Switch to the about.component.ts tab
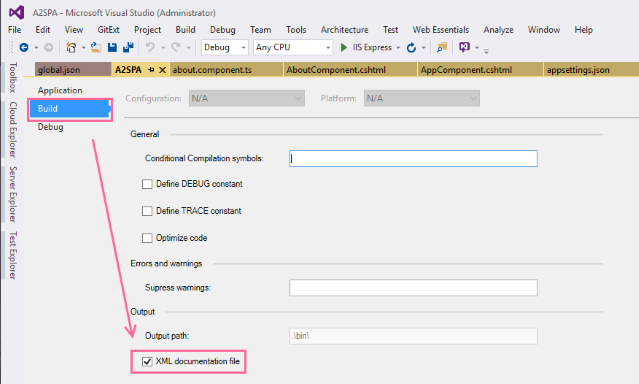 tap(212, 70)
